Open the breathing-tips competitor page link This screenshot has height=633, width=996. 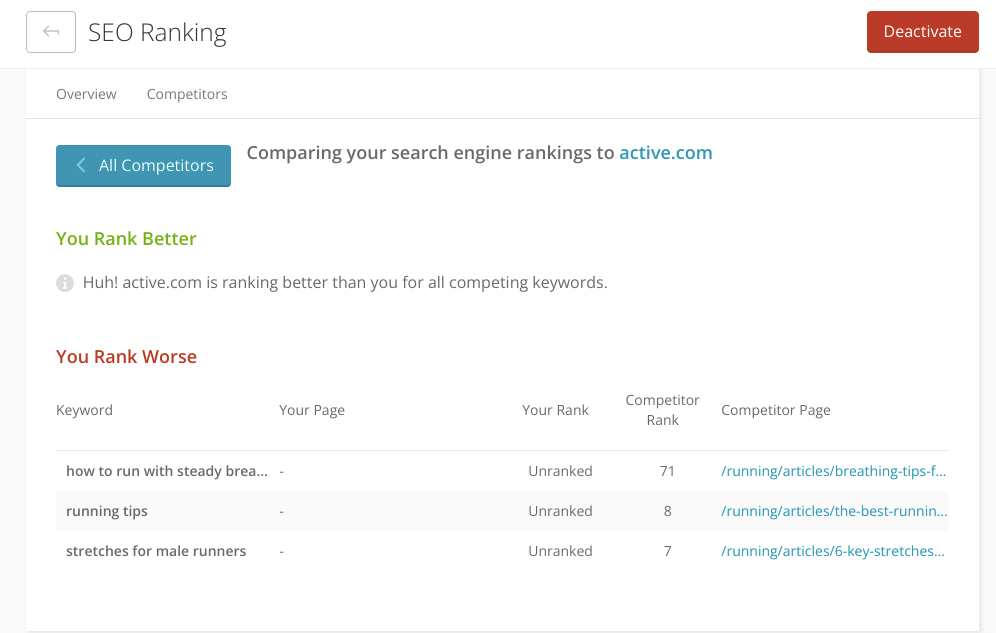point(833,471)
